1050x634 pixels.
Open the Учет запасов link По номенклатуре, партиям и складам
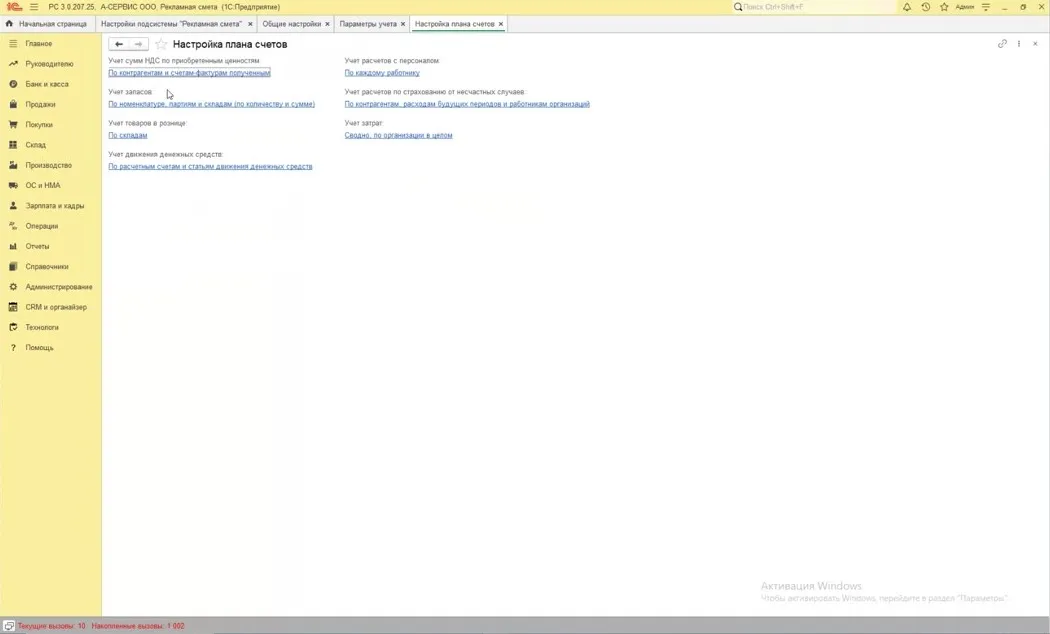coord(212,104)
